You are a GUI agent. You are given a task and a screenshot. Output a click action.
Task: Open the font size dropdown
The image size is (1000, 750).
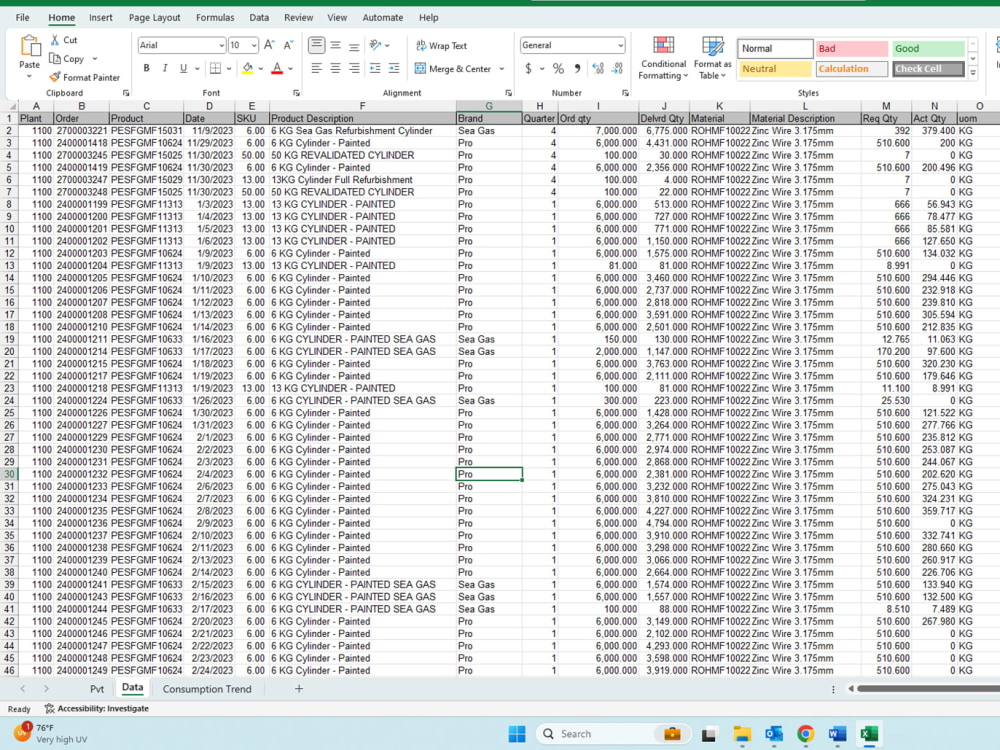(x=254, y=45)
